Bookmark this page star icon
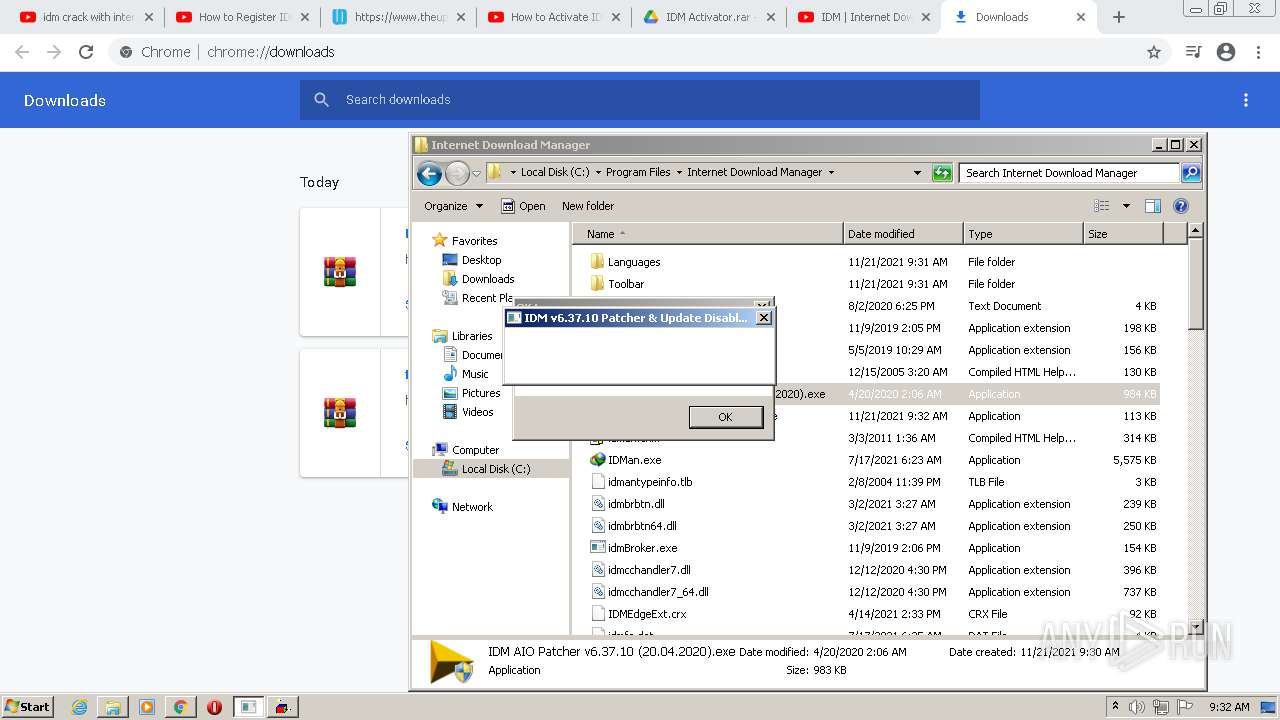The height and width of the screenshot is (720, 1280). (1154, 52)
